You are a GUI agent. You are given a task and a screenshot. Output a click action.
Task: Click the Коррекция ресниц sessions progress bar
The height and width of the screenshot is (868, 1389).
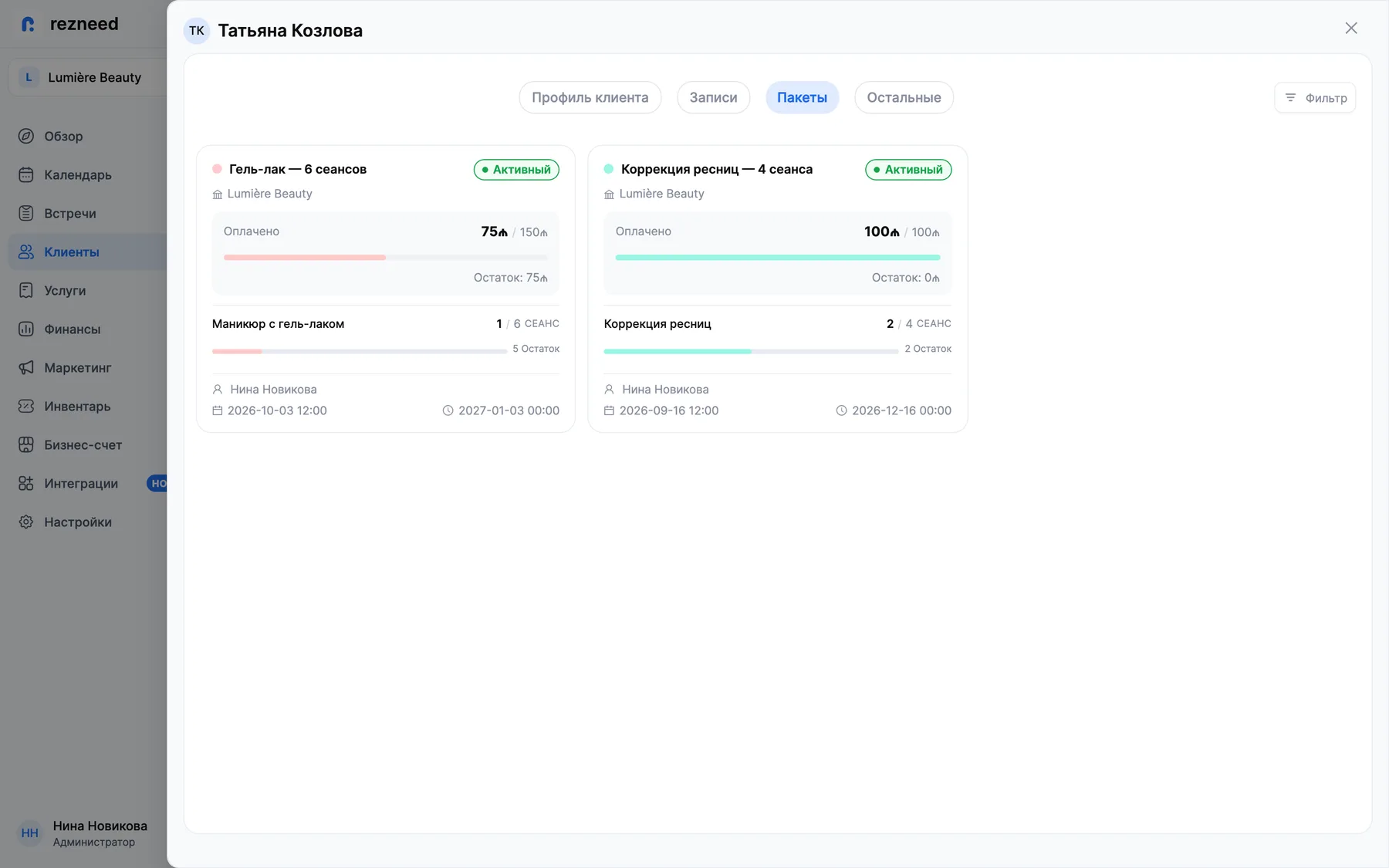point(751,351)
